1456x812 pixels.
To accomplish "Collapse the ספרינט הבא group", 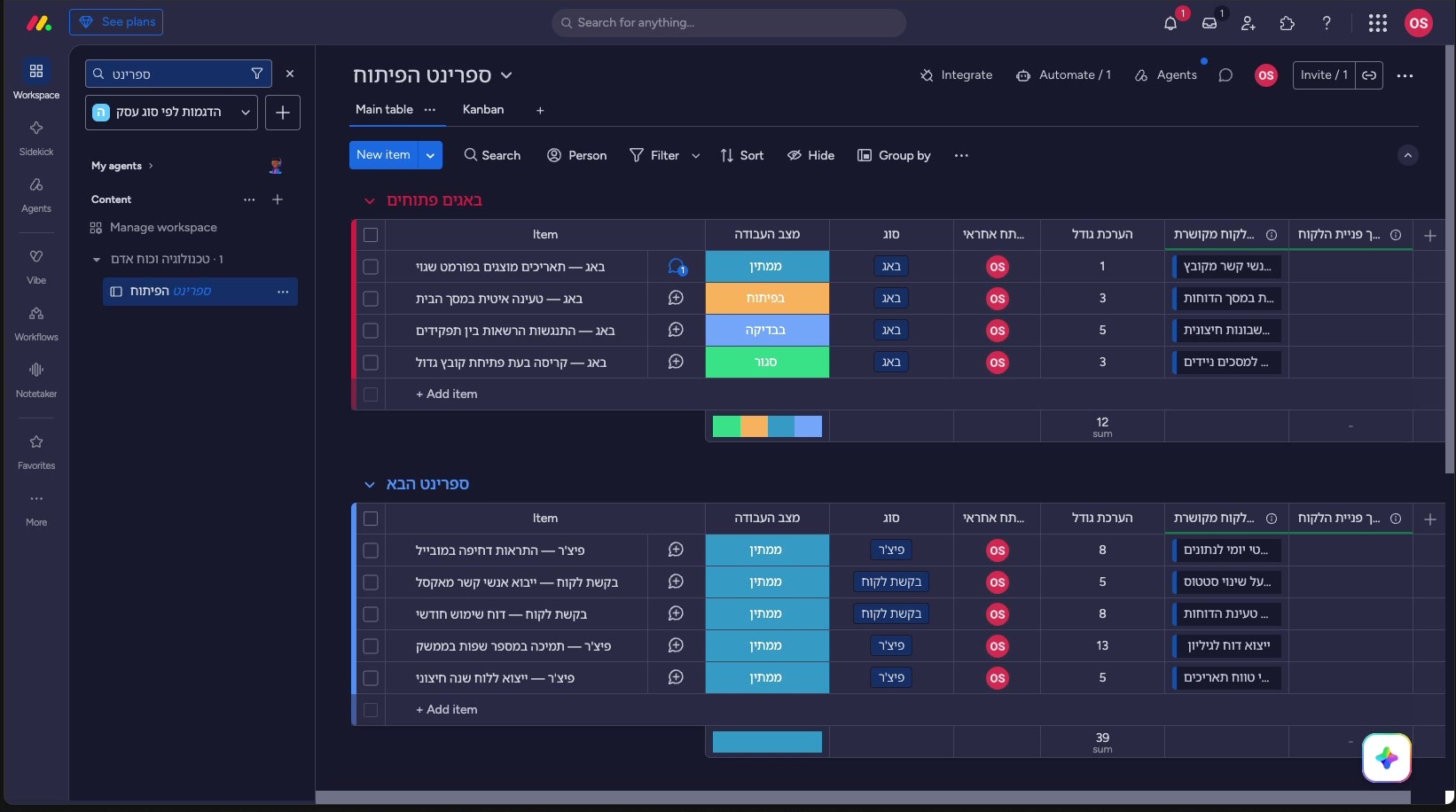I will pos(370,485).
